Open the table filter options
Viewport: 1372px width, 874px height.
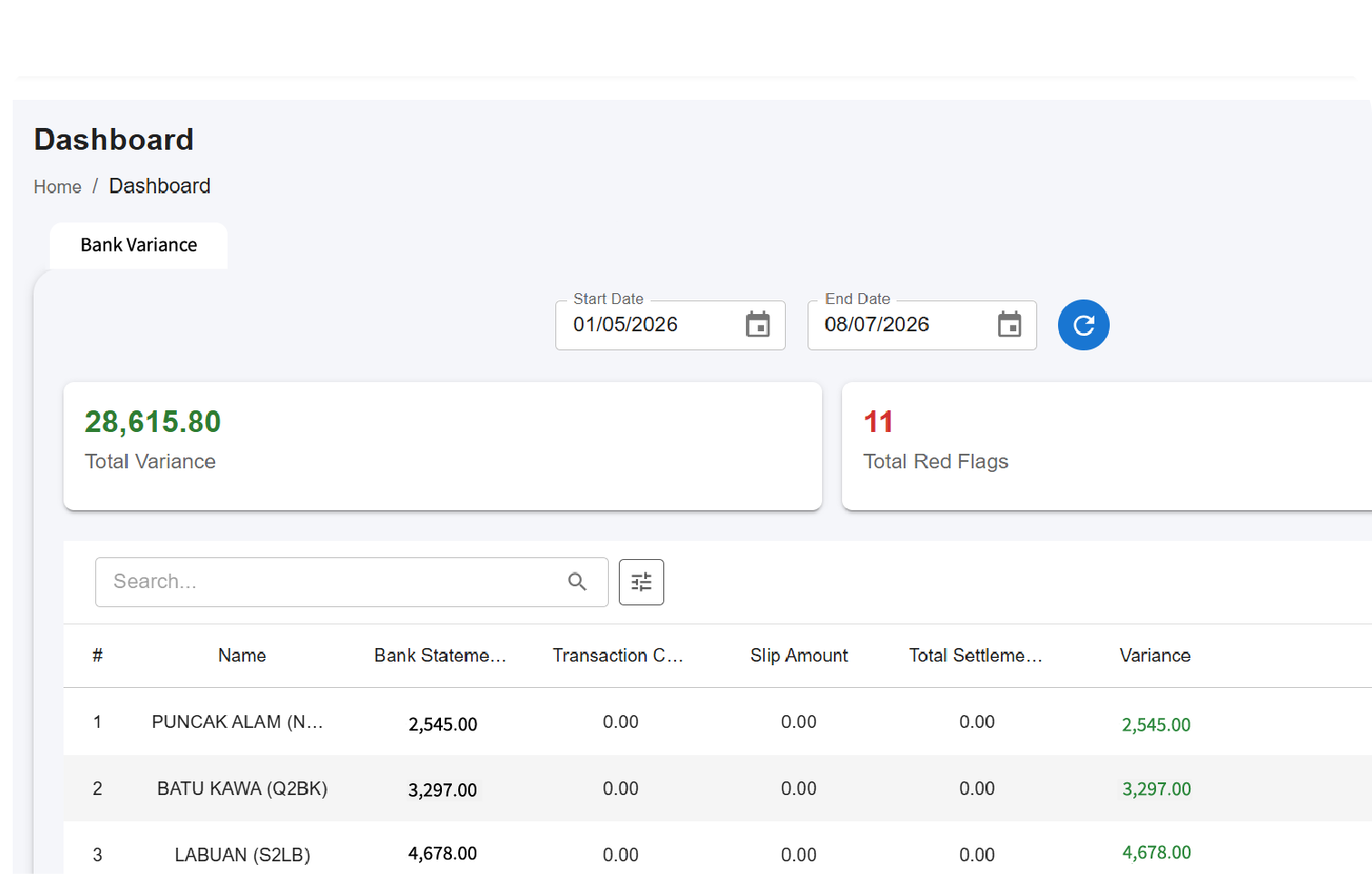coord(642,582)
